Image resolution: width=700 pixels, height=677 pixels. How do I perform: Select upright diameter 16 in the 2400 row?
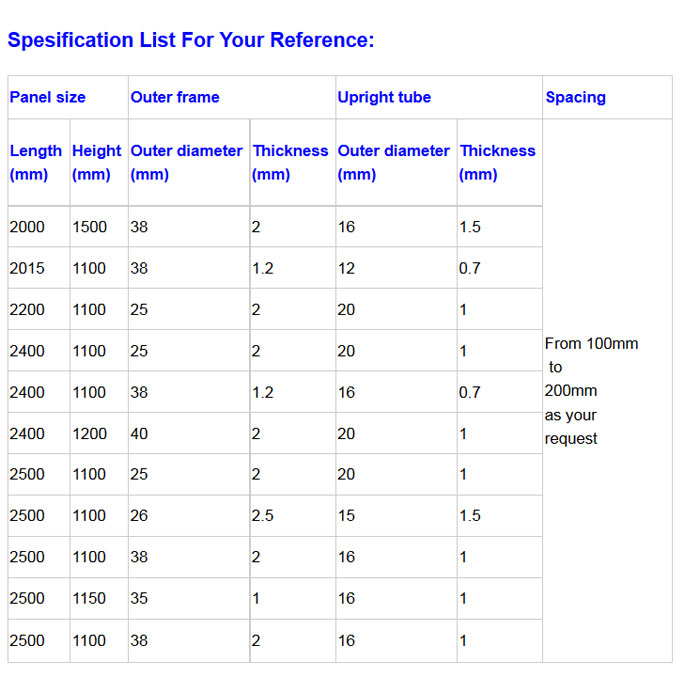(x=346, y=393)
